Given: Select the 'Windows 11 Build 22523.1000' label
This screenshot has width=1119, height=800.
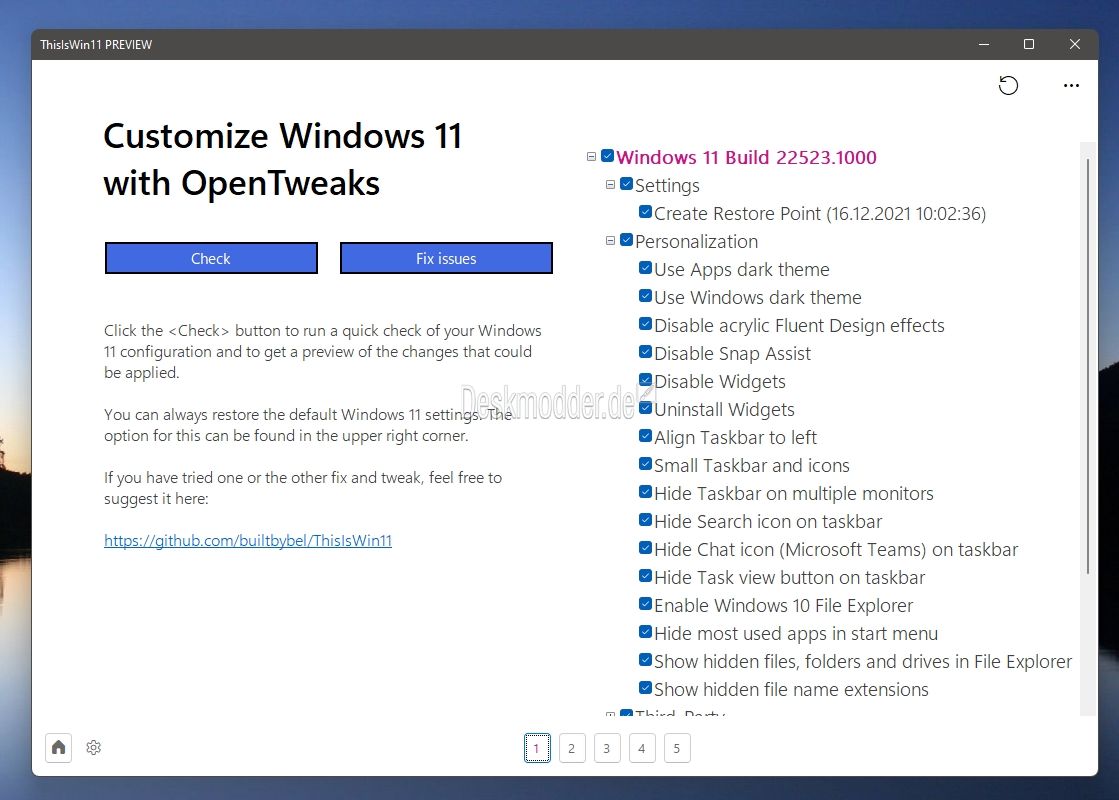Looking at the screenshot, I should pyautogui.click(x=746, y=157).
